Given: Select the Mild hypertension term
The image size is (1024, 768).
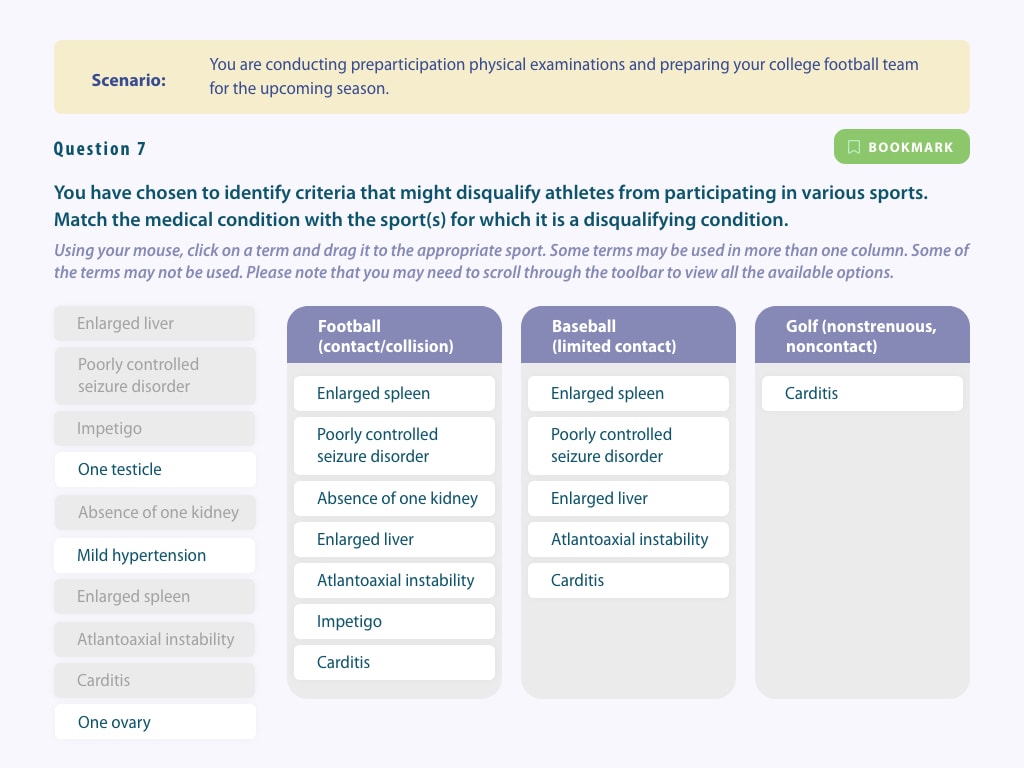Looking at the screenshot, I should click(x=155, y=555).
